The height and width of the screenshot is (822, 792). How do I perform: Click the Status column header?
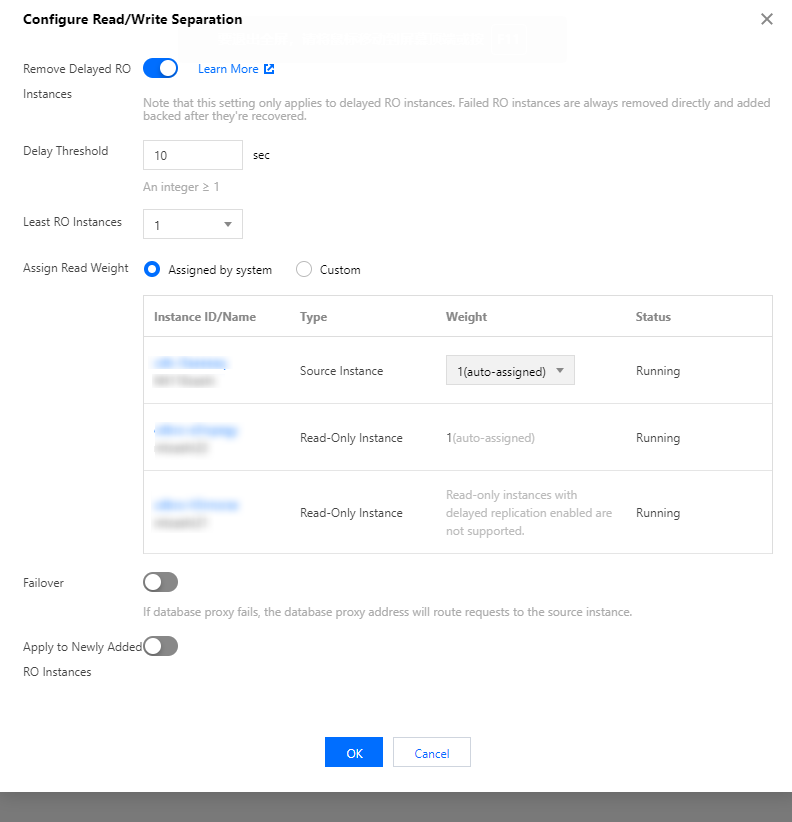(x=653, y=317)
